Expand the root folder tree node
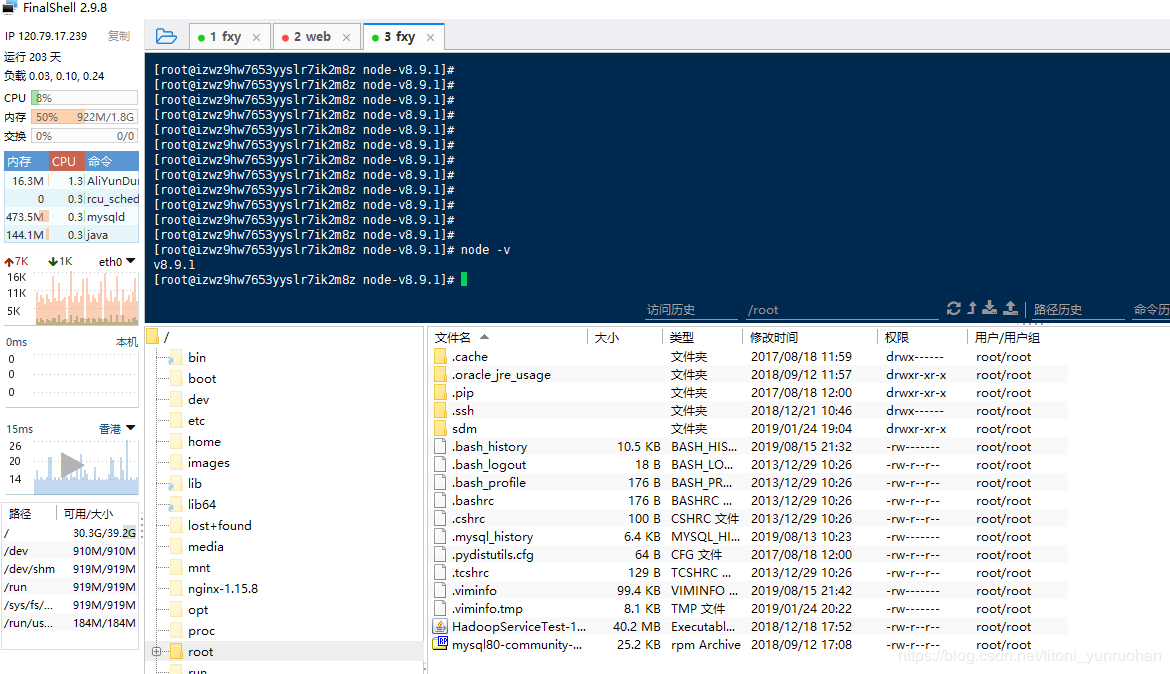This screenshot has height=674, width=1170. click(157, 652)
